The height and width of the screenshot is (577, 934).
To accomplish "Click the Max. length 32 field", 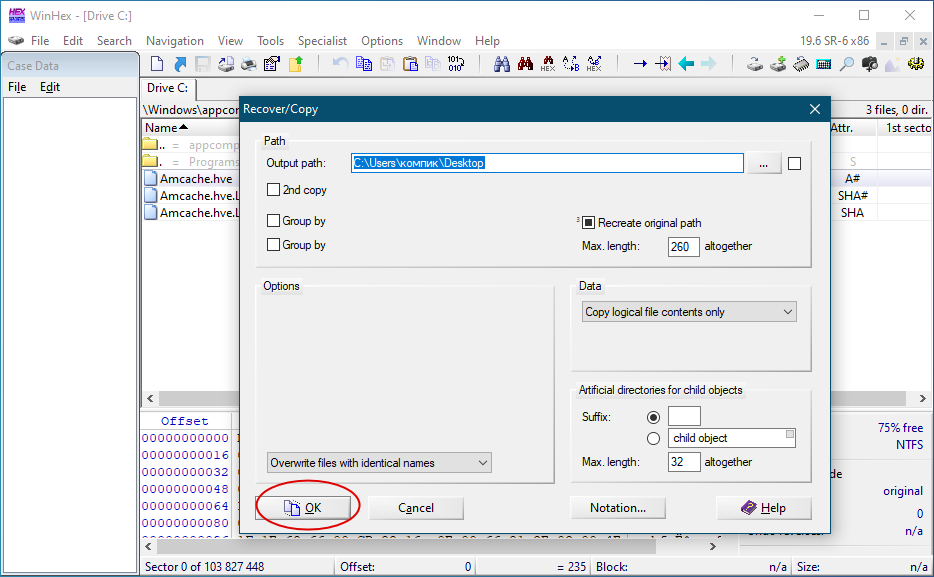I will 684,461.
